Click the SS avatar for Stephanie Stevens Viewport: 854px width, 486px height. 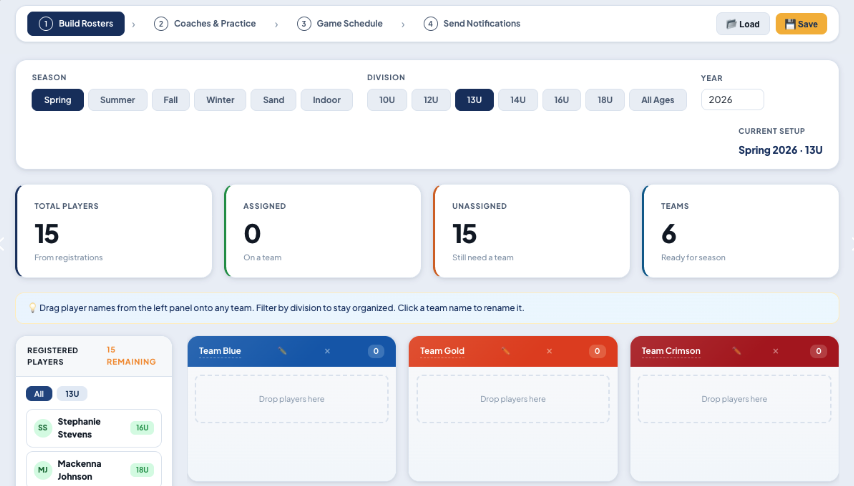(x=42, y=428)
